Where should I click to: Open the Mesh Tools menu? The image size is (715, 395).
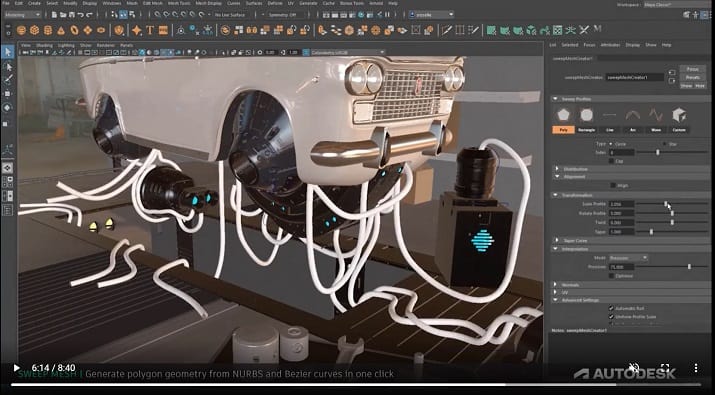tap(179, 3)
